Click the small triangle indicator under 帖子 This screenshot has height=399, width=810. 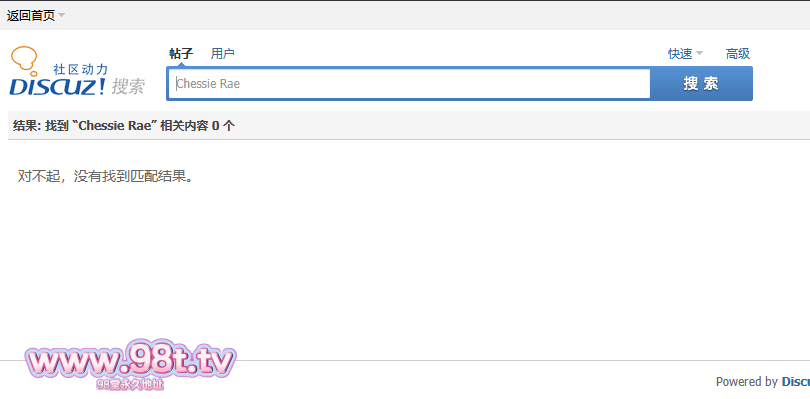click(181, 64)
